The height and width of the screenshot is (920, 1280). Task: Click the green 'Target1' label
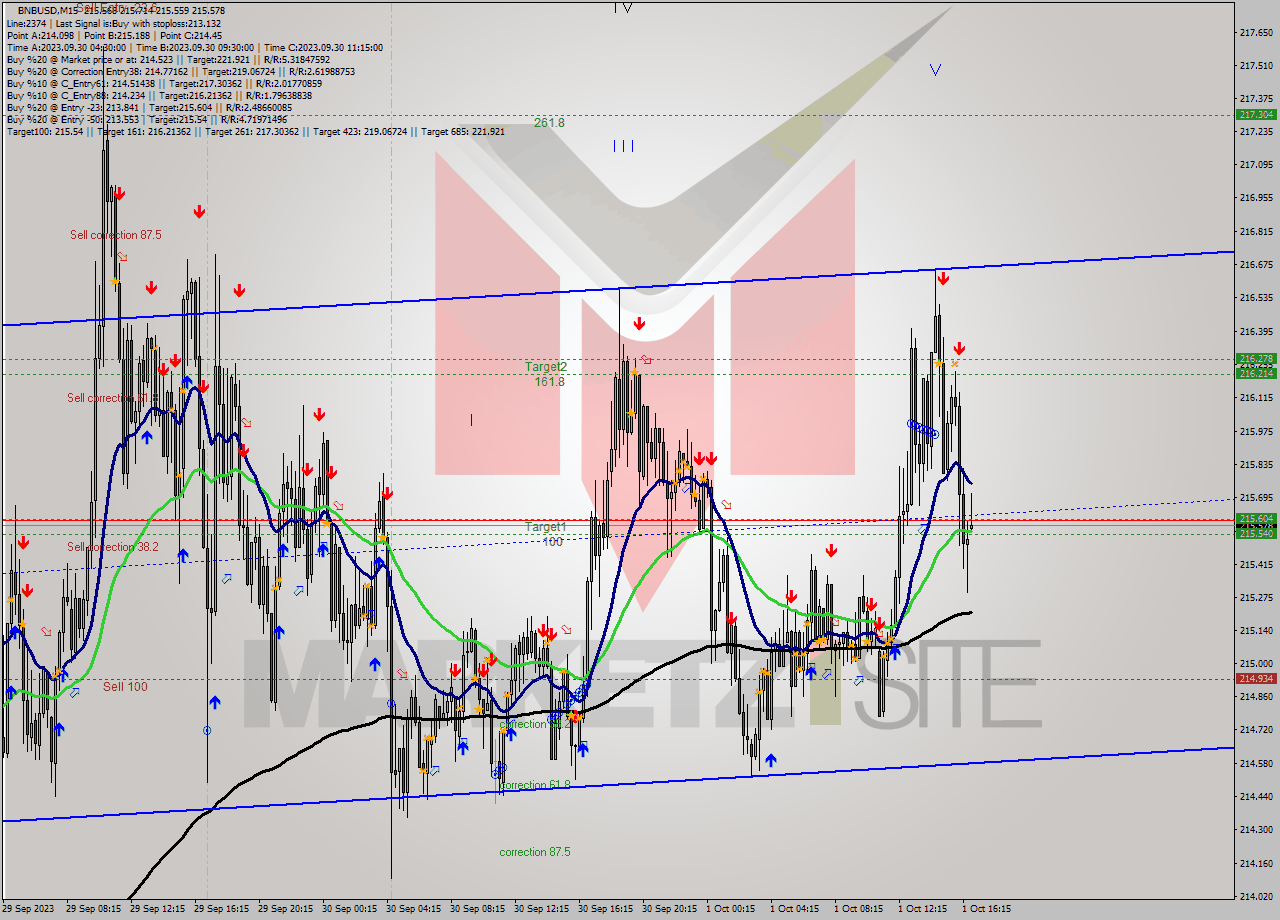click(546, 527)
